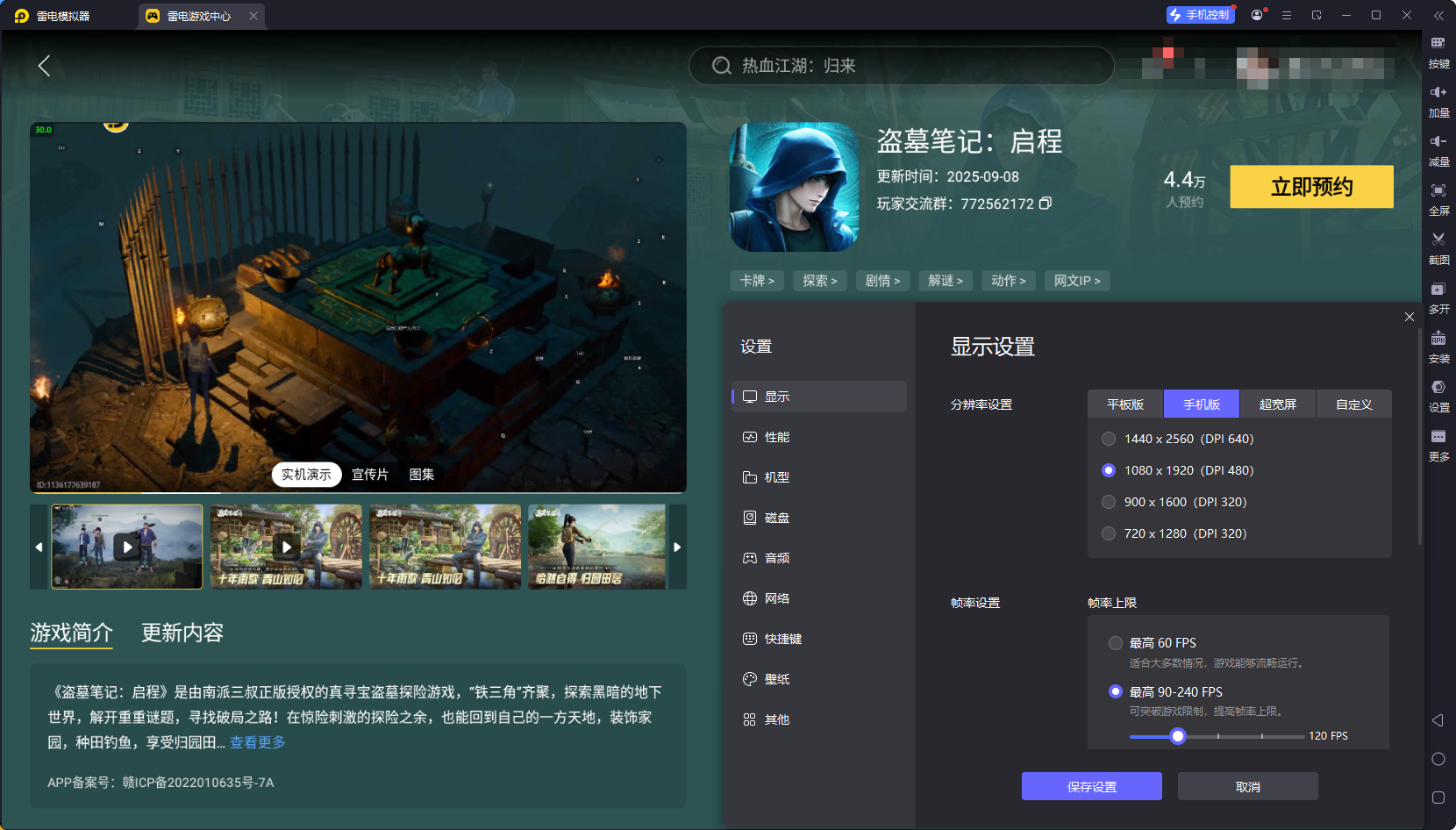Open the 快捷键 settings section
The width and height of the screenshot is (1456, 830).
pos(819,639)
